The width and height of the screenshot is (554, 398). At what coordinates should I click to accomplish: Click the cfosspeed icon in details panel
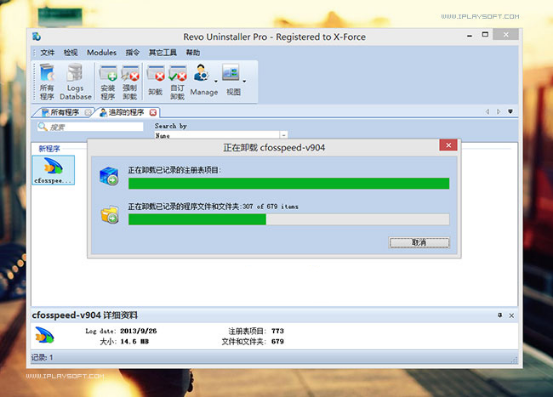click(x=45, y=335)
